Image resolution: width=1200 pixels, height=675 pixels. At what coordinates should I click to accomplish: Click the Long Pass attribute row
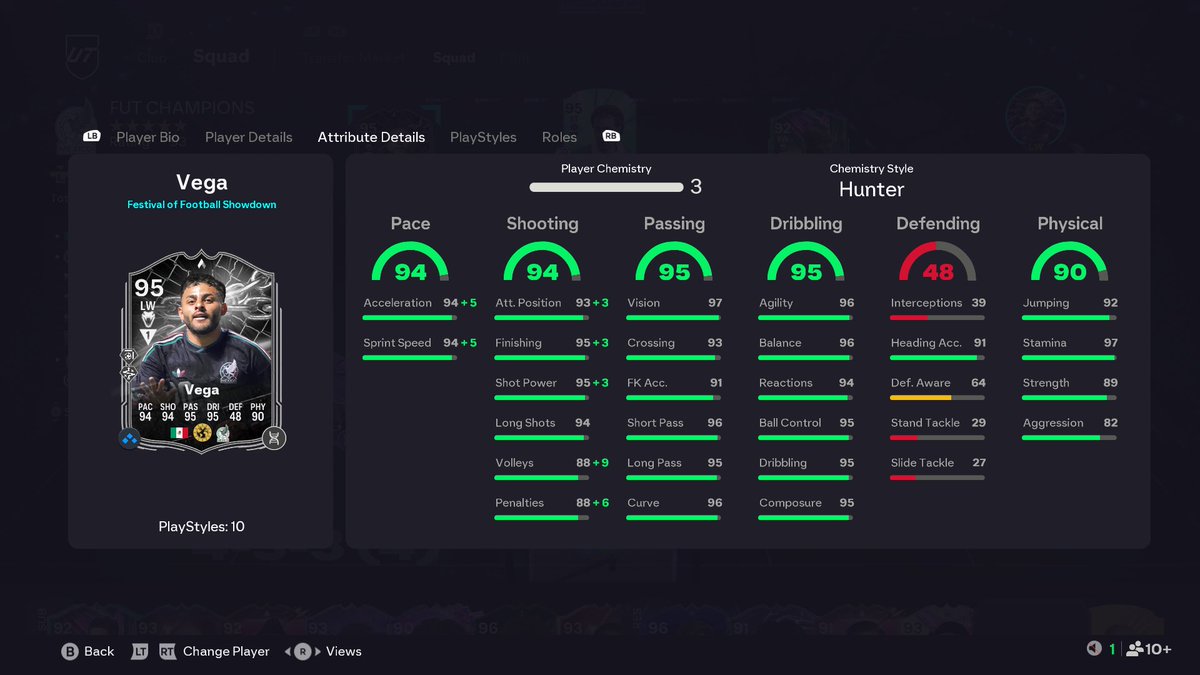(x=674, y=467)
